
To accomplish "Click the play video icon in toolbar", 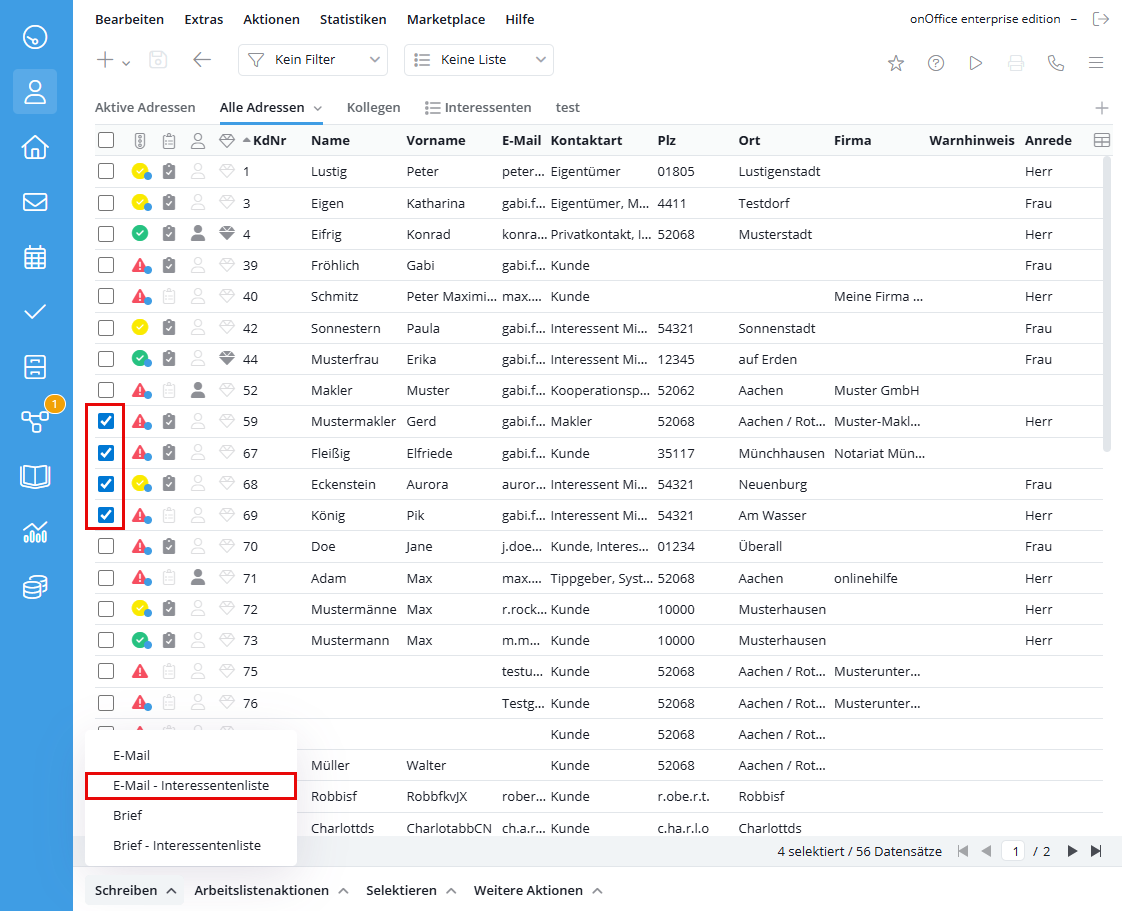I will [x=975, y=63].
